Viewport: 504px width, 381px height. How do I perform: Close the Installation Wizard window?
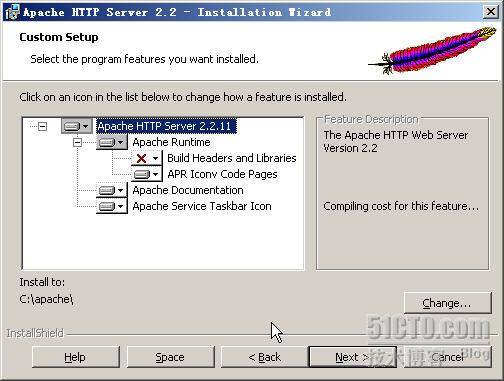tap(490, 12)
